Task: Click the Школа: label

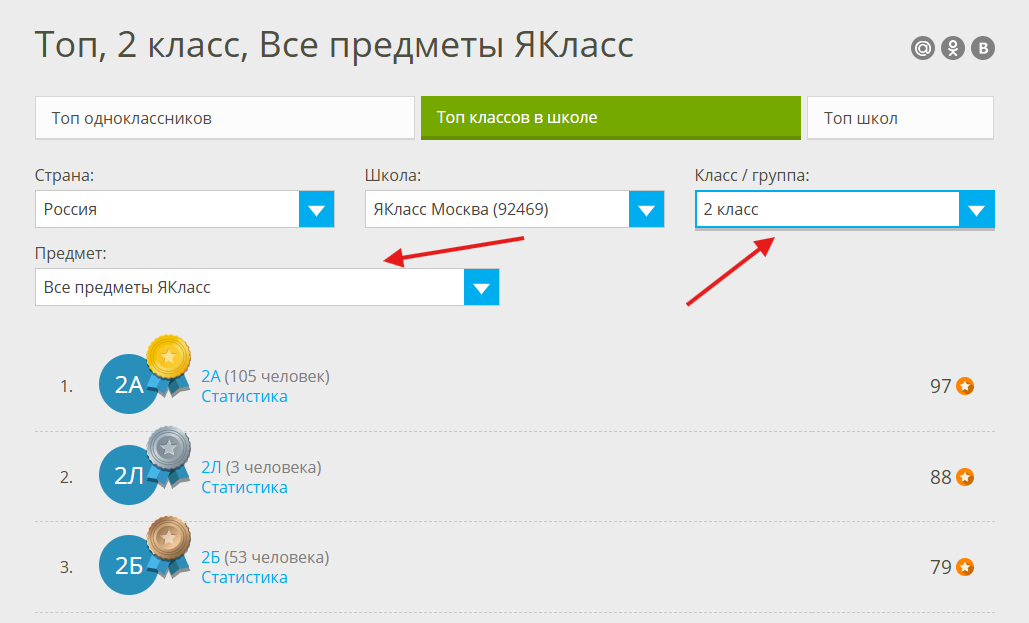Action: point(393,175)
